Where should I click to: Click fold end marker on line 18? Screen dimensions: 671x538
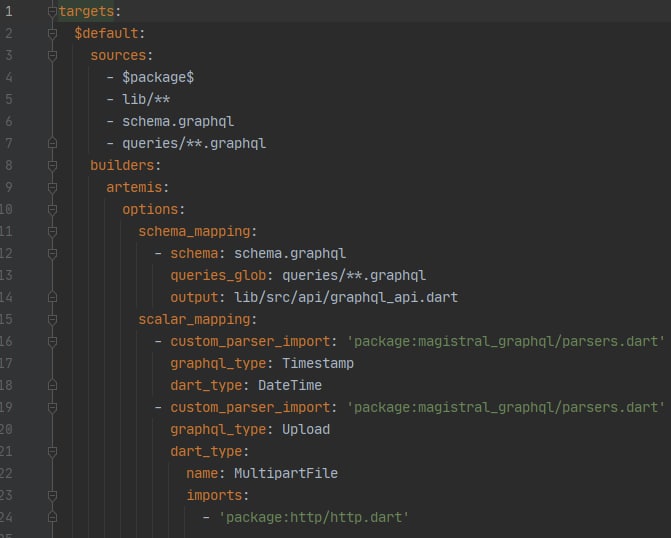click(x=52, y=385)
